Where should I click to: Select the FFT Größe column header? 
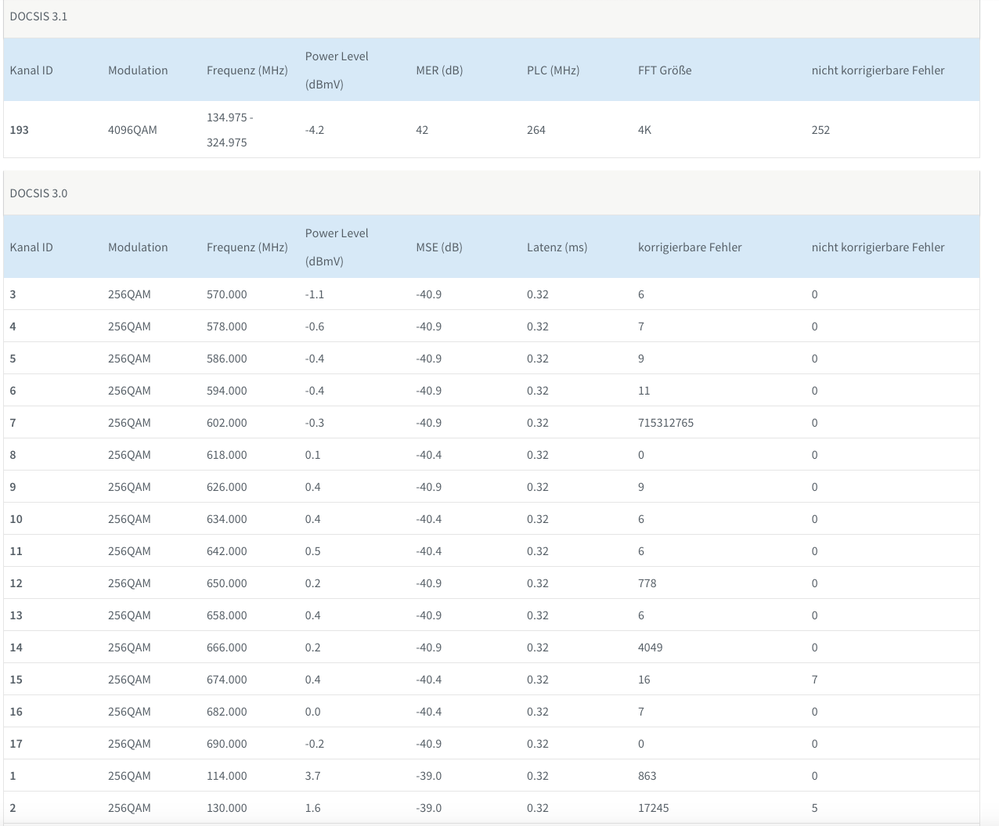(x=664, y=70)
